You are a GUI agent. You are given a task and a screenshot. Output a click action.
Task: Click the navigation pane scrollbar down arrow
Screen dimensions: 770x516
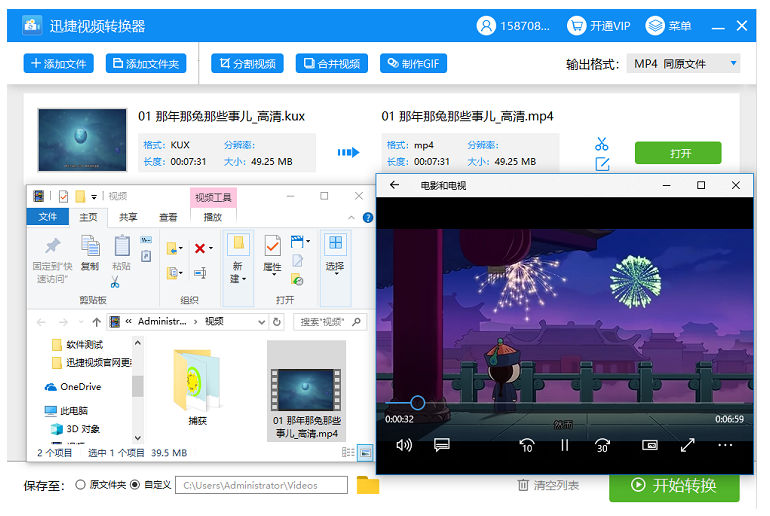click(x=138, y=437)
